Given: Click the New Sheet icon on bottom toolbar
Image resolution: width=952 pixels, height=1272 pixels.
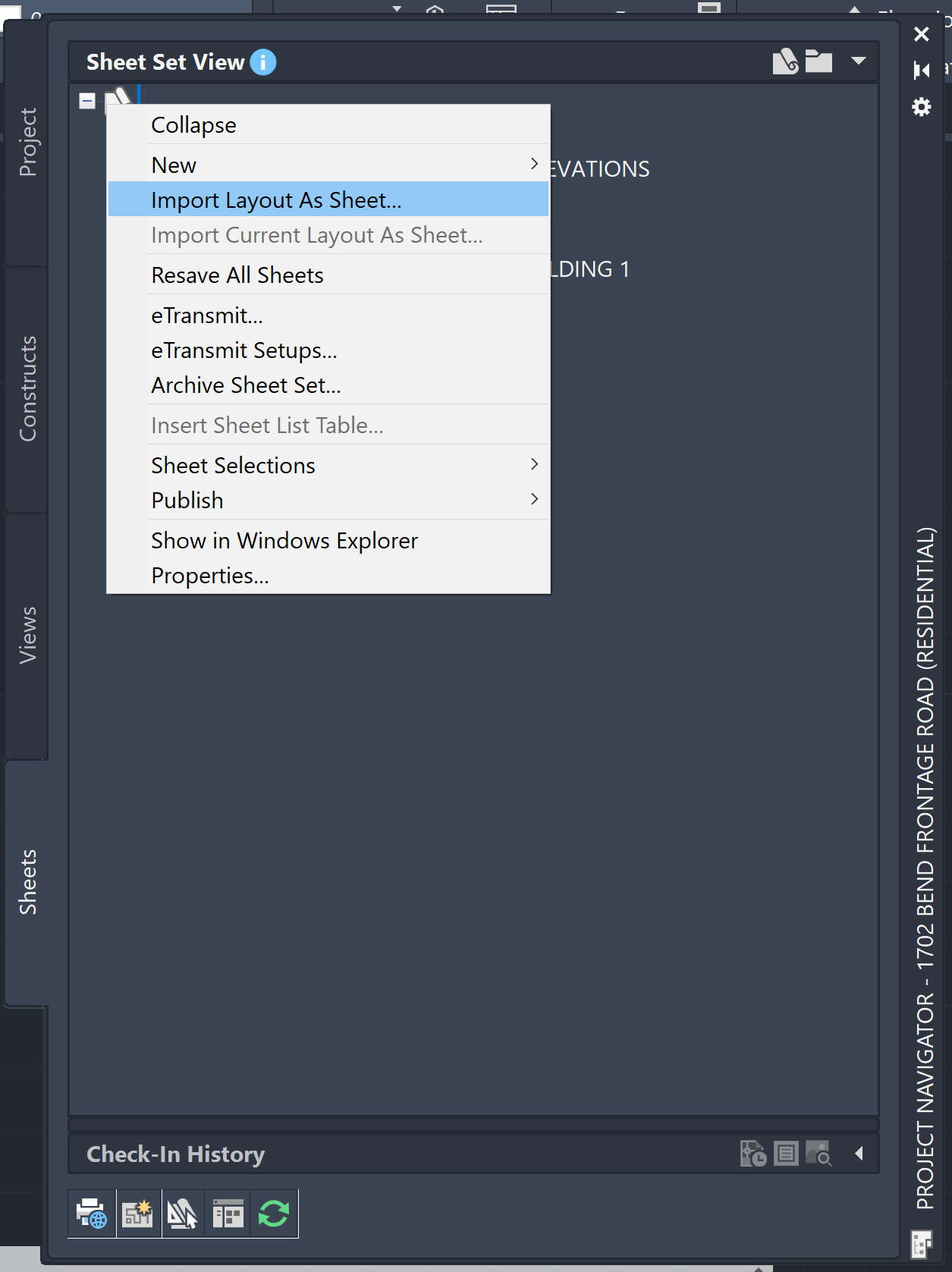Looking at the screenshot, I should (137, 1214).
